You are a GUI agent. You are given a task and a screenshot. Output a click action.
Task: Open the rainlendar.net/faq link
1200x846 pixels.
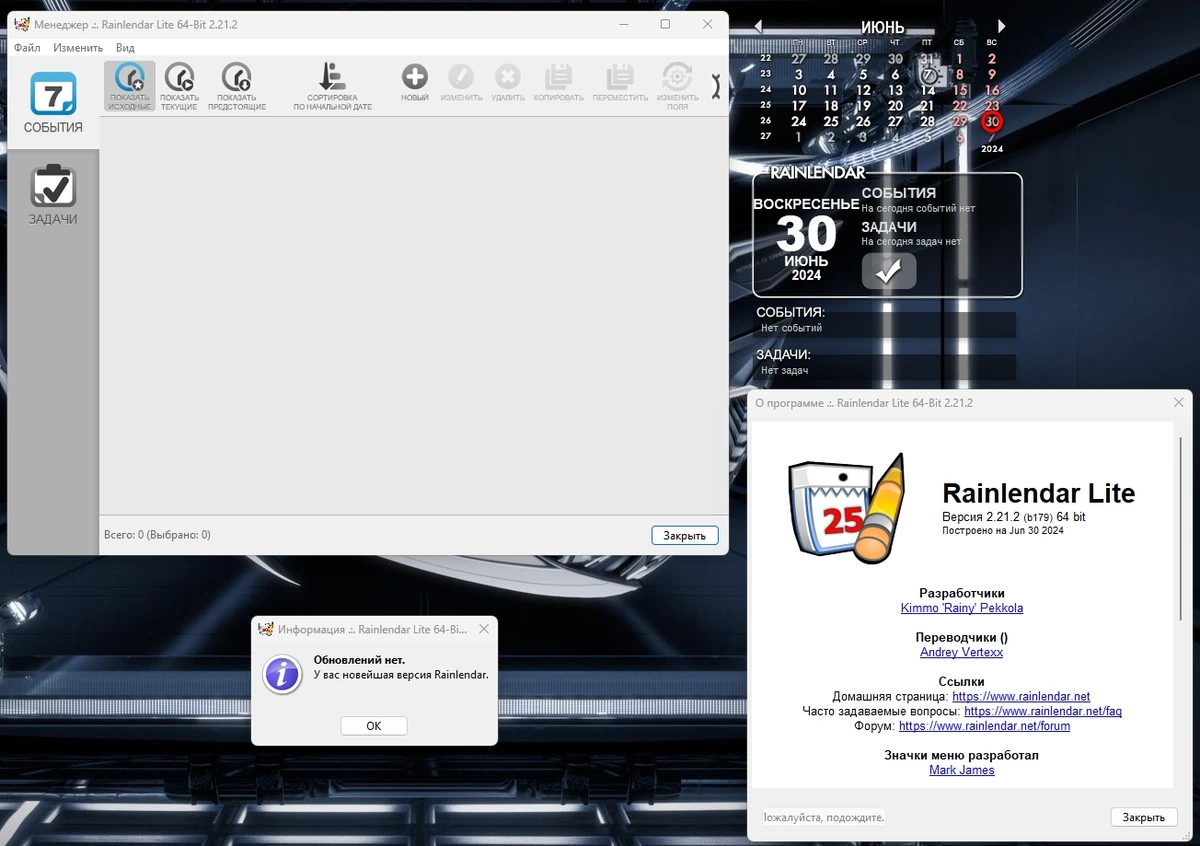click(x=1043, y=711)
